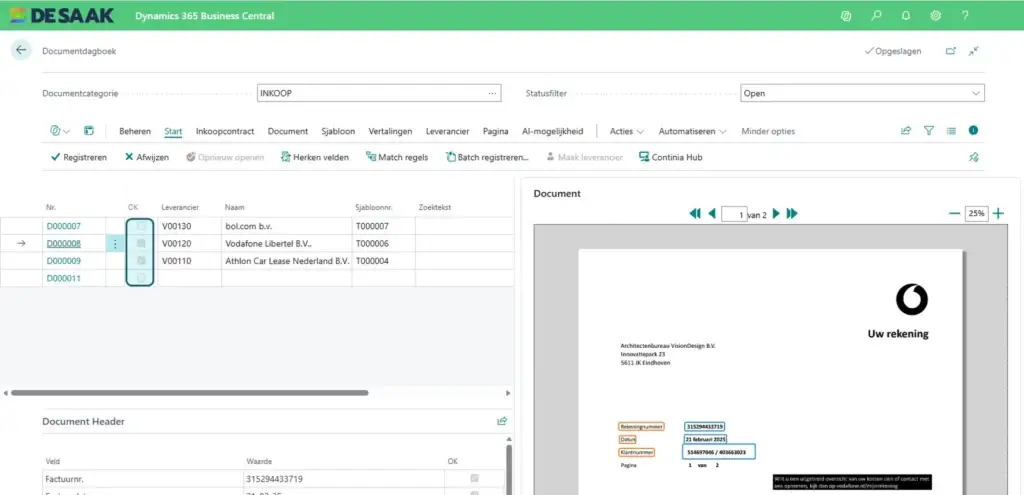Open document D000009 link
This screenshot has width=1024, height=495.
[63, 261]
